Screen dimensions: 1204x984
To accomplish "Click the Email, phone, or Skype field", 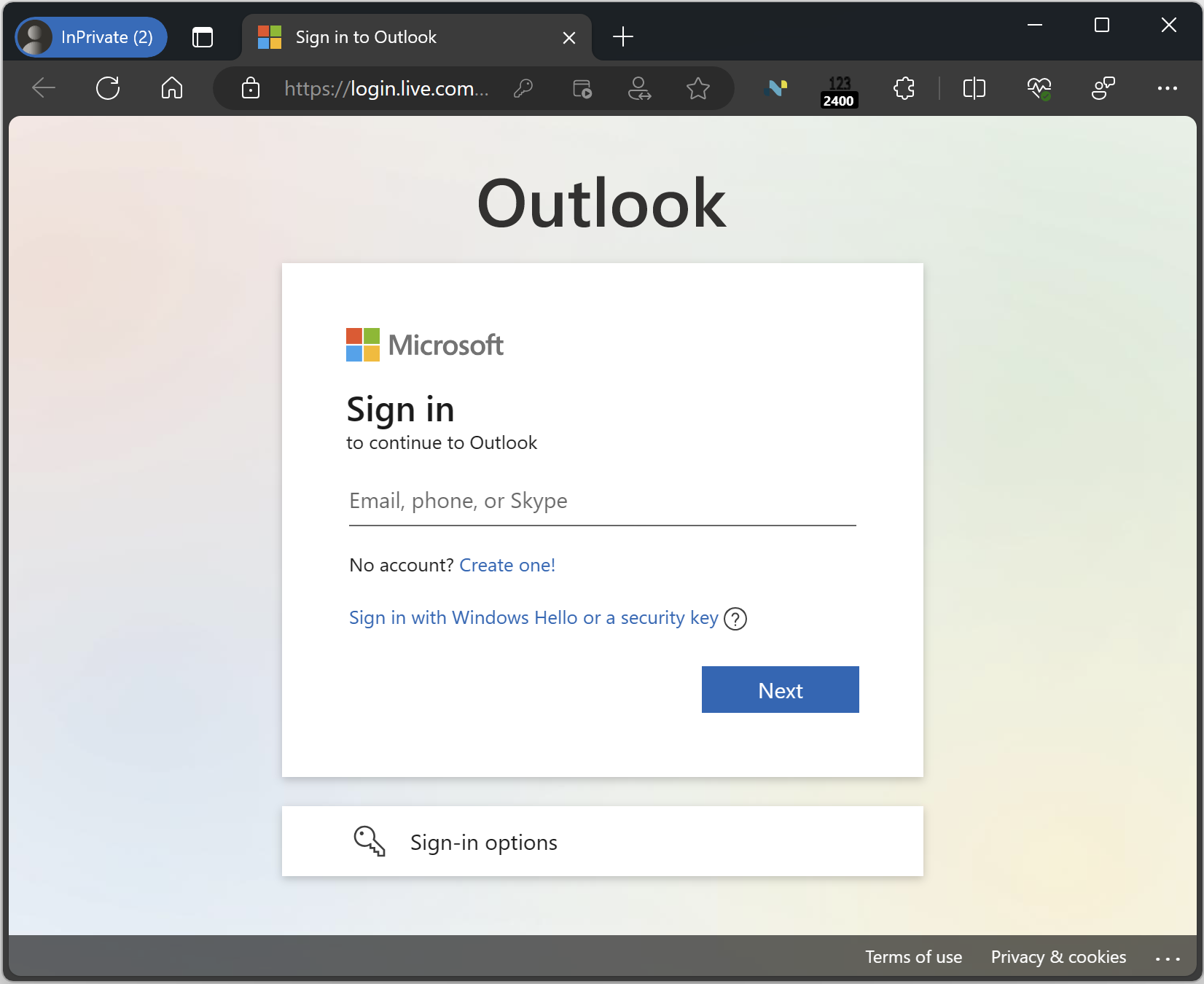I will pyautogui.click(x=603, y=501).
